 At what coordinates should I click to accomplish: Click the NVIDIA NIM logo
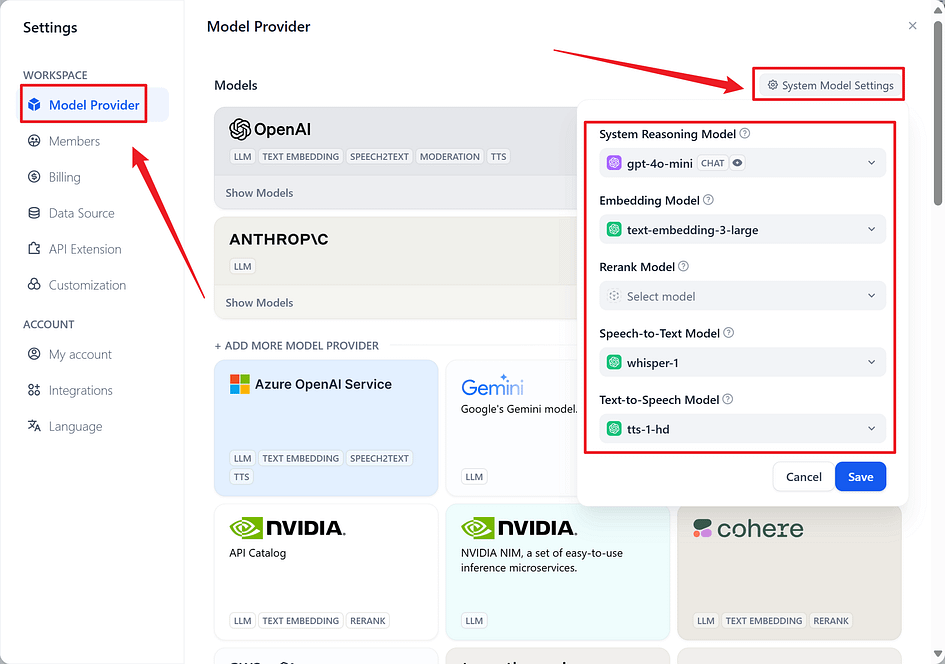tap(518, 528)
